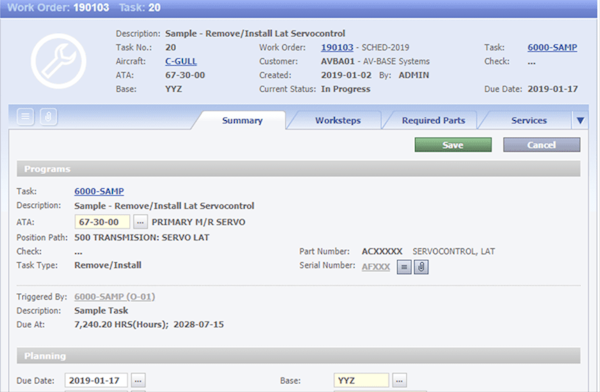This screenshot has width=600, height=392.
Task: Open the ATA code lookup ellipsis button
Action: tap(140, 222)
